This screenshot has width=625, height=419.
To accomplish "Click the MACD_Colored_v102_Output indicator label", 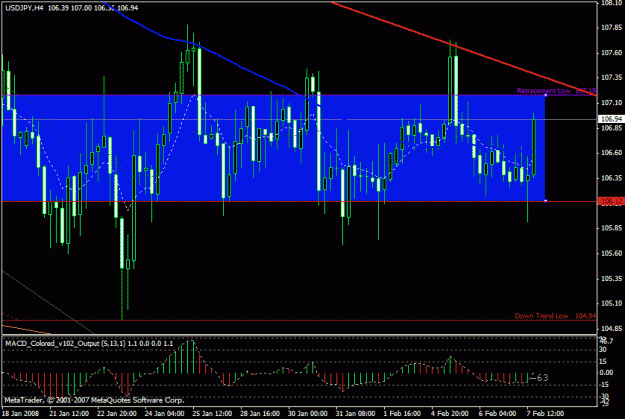I will pyautogui.click(x=89, y=343).
